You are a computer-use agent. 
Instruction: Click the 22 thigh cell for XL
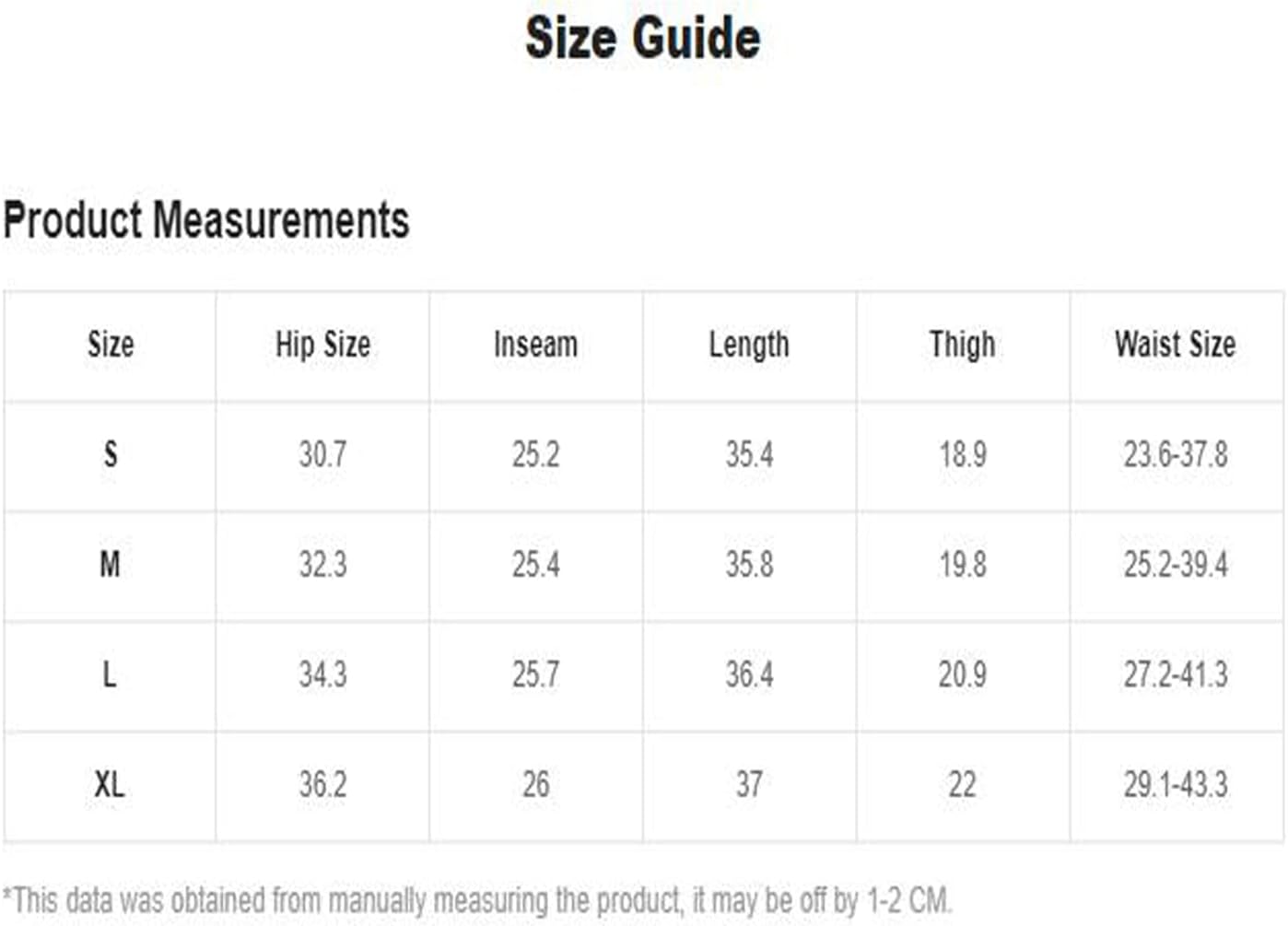pos(962,785)
